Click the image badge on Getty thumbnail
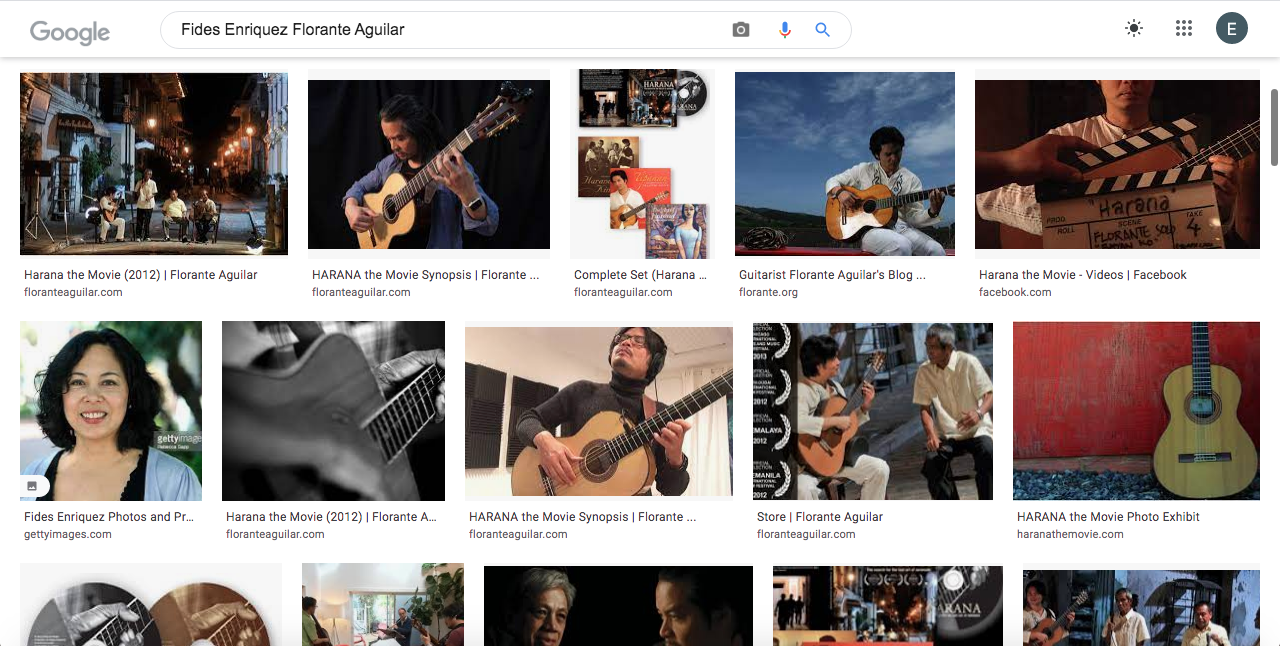Screen dimensions: 1280x646 tap(32, 486)
